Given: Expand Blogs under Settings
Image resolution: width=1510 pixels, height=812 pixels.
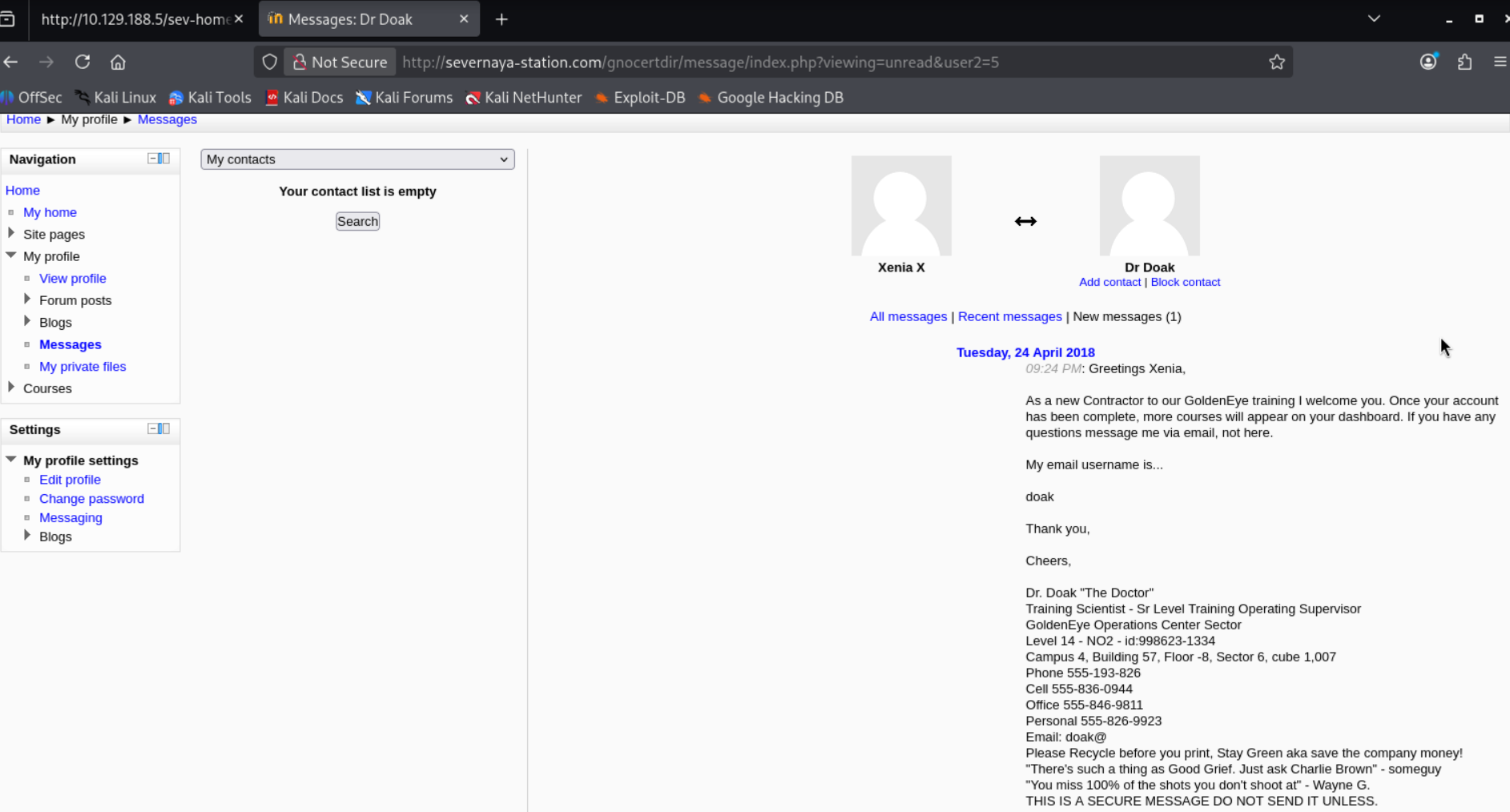Looking at the screenshot, I should click(27, 536).
